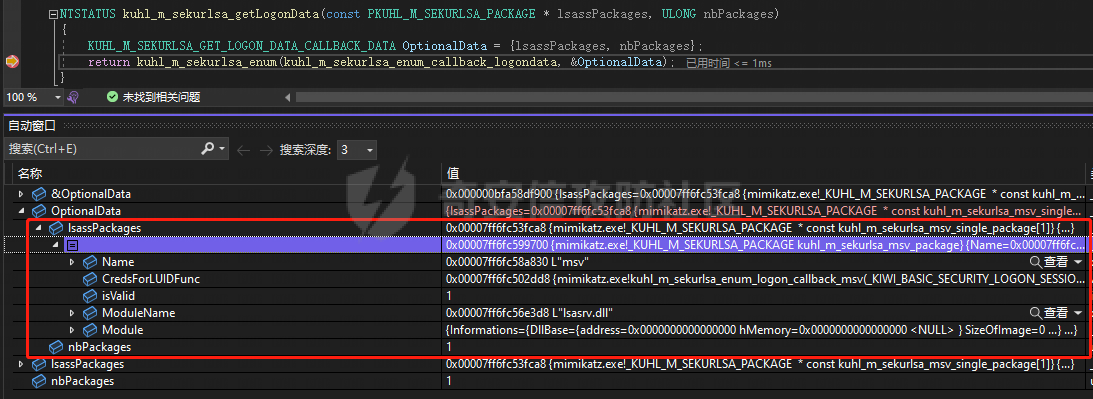Click OptionalData in the KUHL_M_SEKURLSA_GET_LOGON_DATA_CALLBACK_DATA declaration line

pos(444,46)
